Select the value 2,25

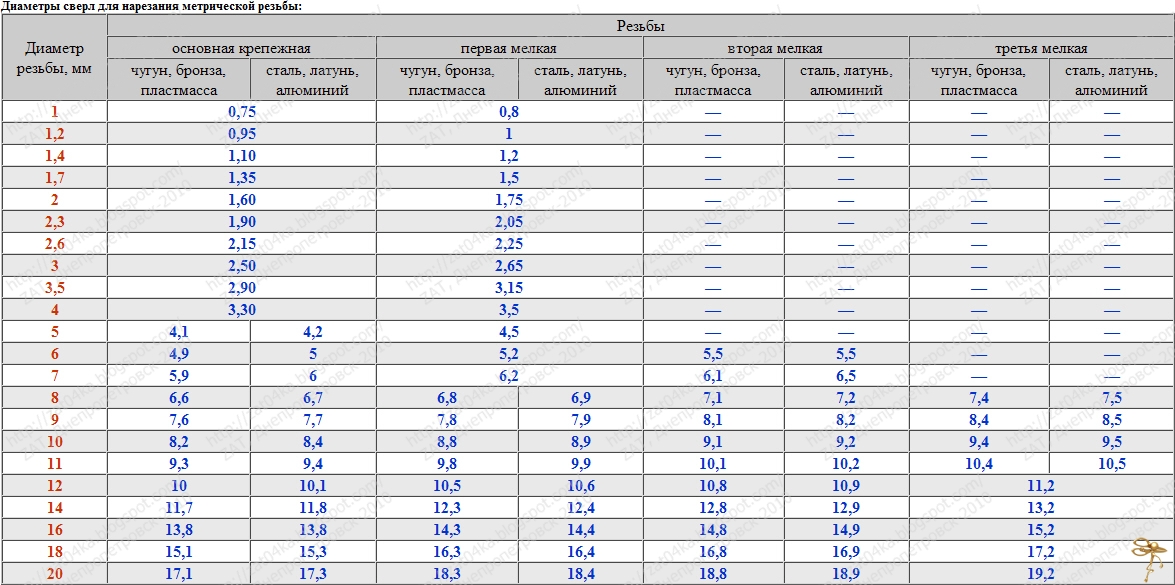pos(509,244)
